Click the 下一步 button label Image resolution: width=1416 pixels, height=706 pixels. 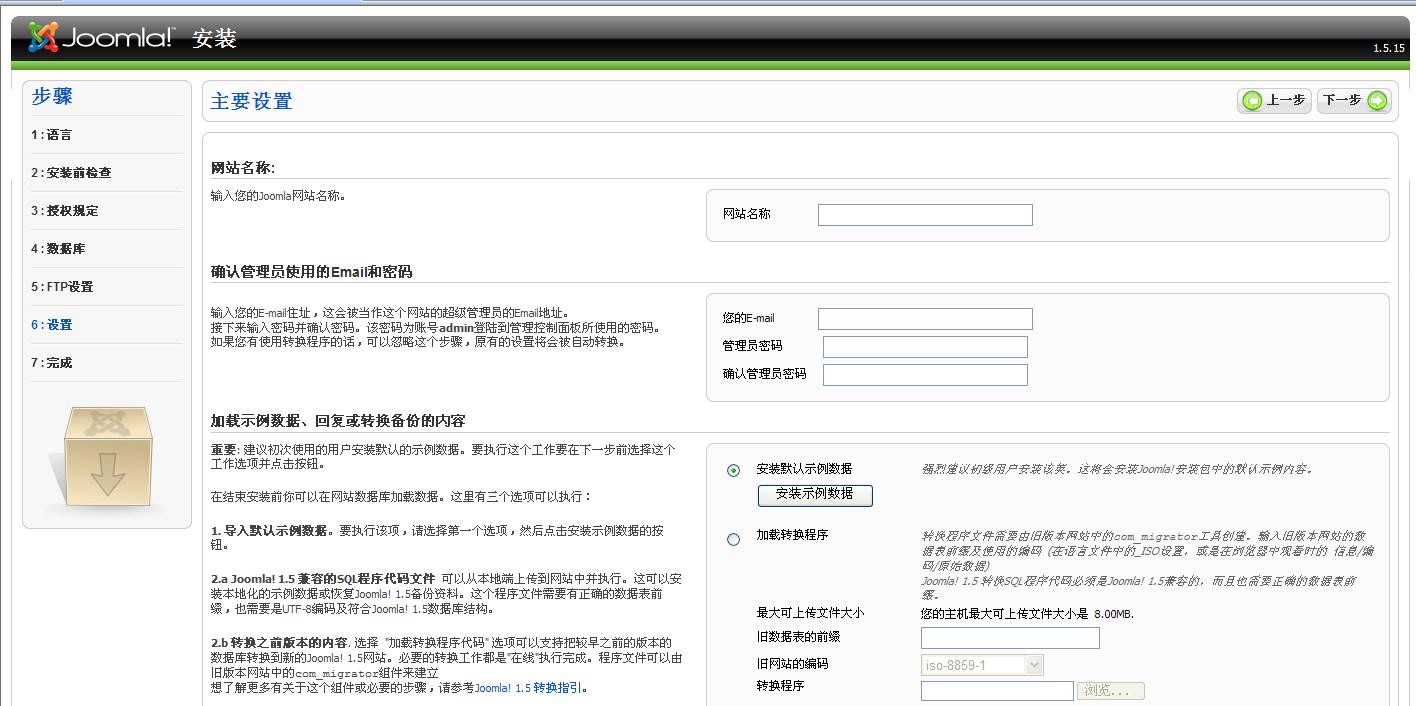1341,100
